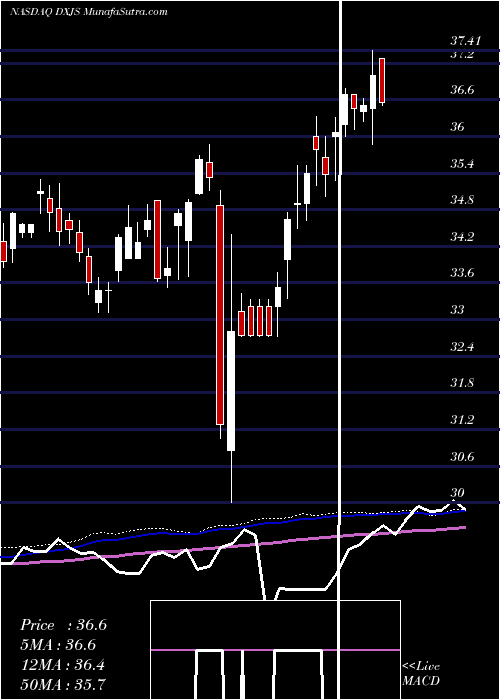Screen dimensions: 500x700
Task: Click the long white candlestick bottoming near 30.6
Action: click(x=231, y=391)
